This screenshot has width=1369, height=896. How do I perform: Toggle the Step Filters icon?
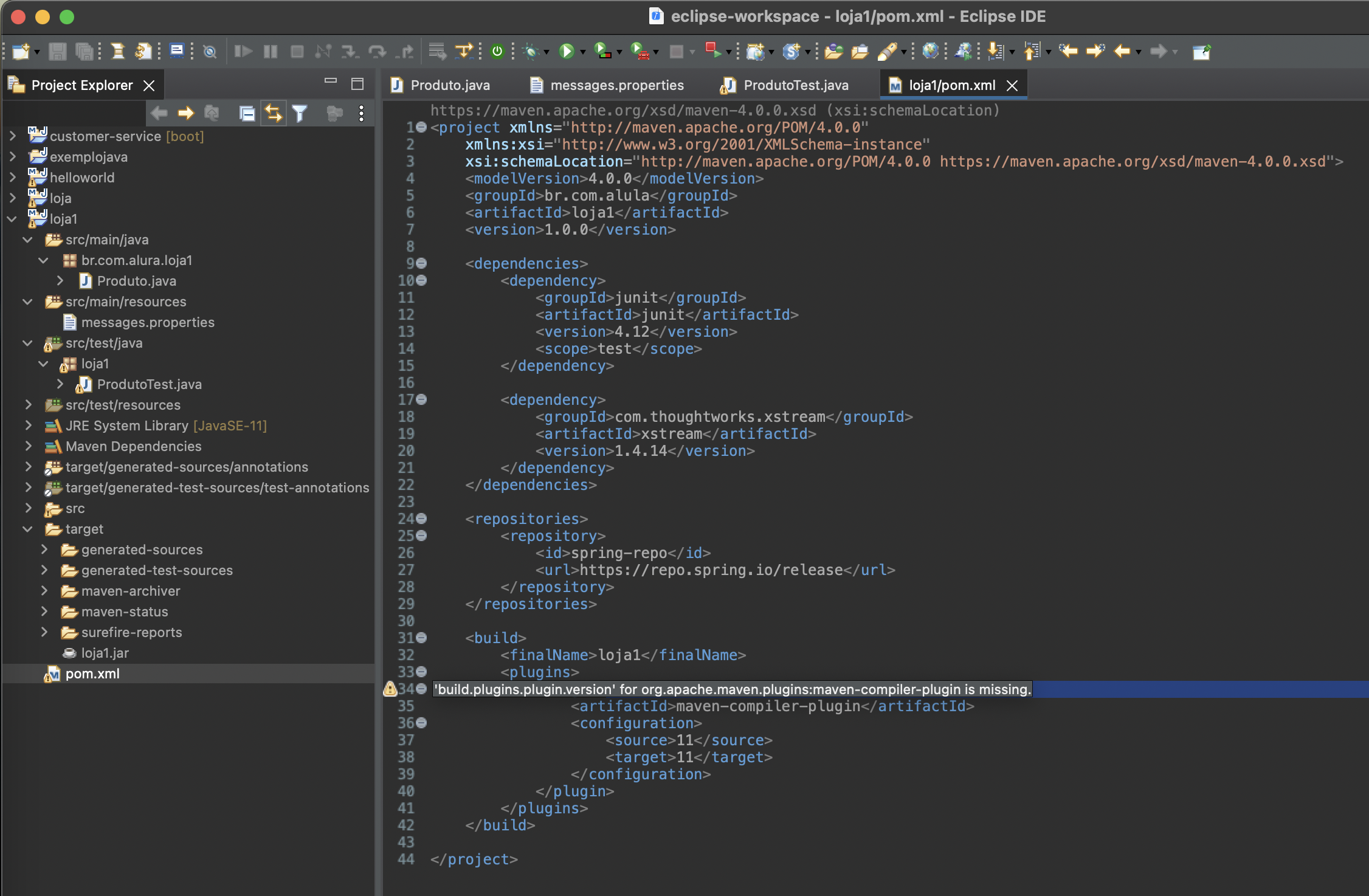pos(463,52)
